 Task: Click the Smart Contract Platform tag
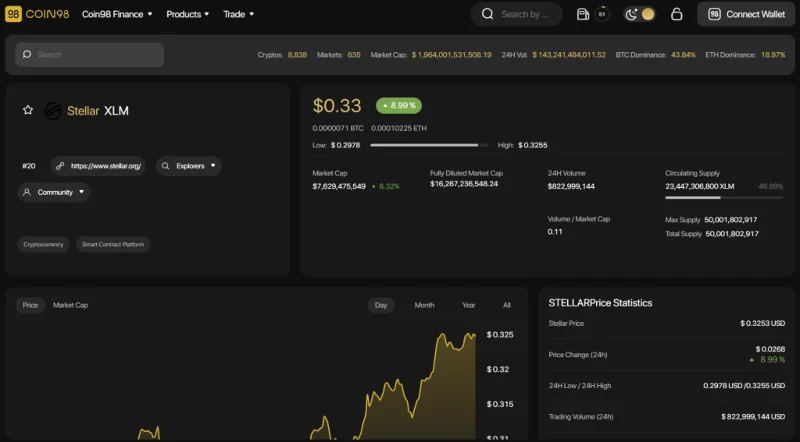113,244
